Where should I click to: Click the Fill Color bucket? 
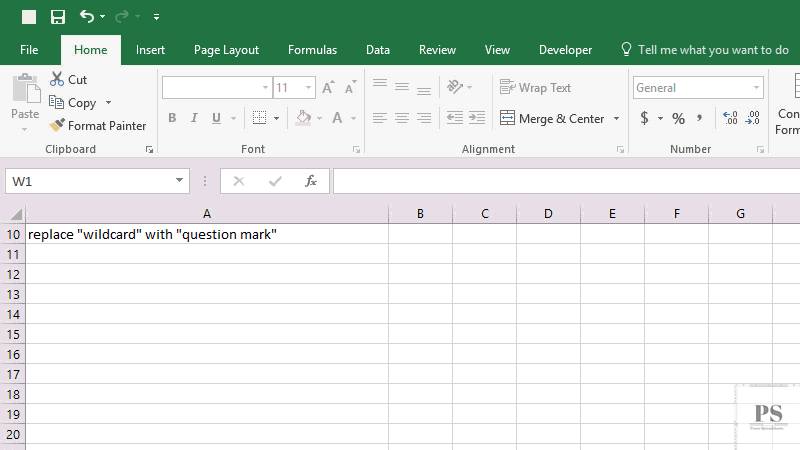303,118
